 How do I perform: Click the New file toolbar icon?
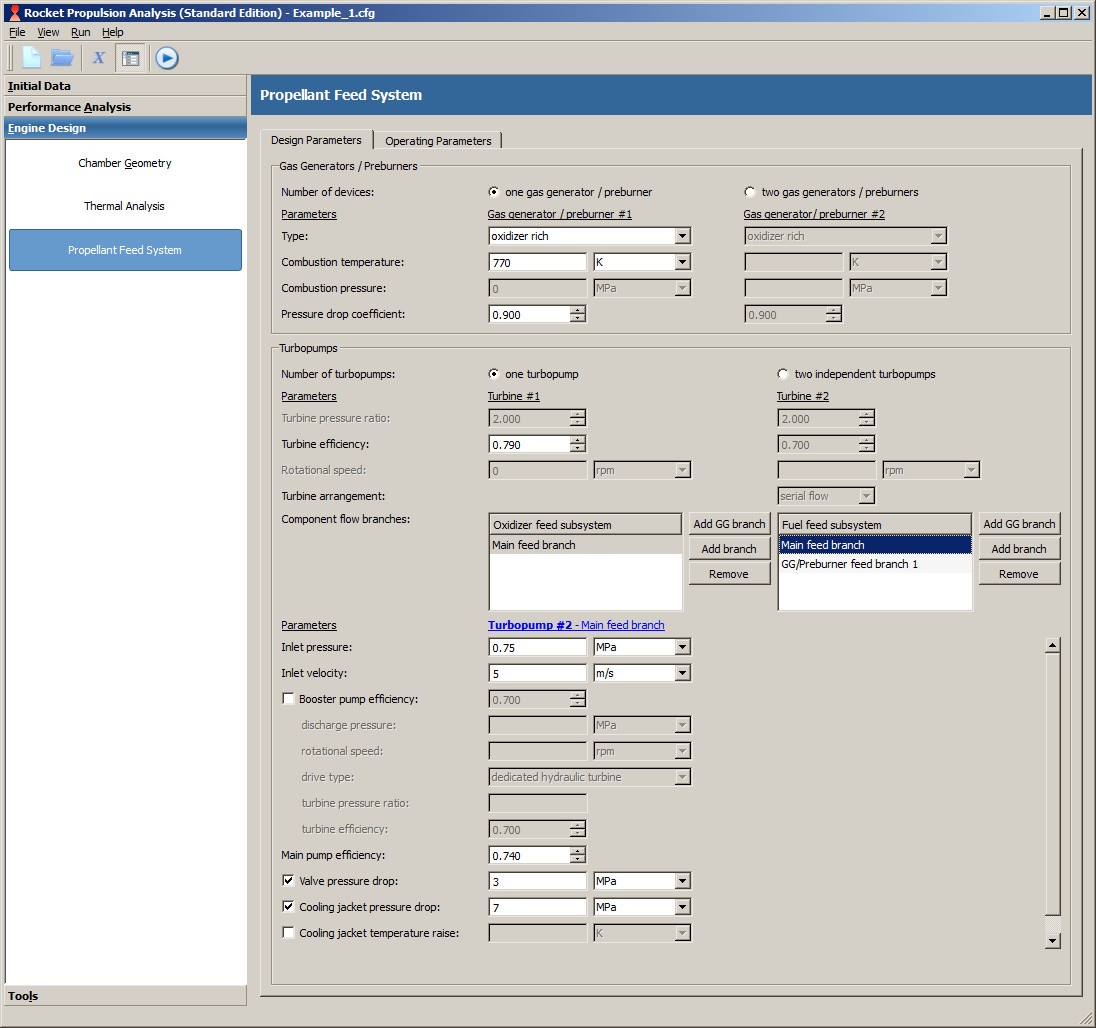(x=32, y=58)
